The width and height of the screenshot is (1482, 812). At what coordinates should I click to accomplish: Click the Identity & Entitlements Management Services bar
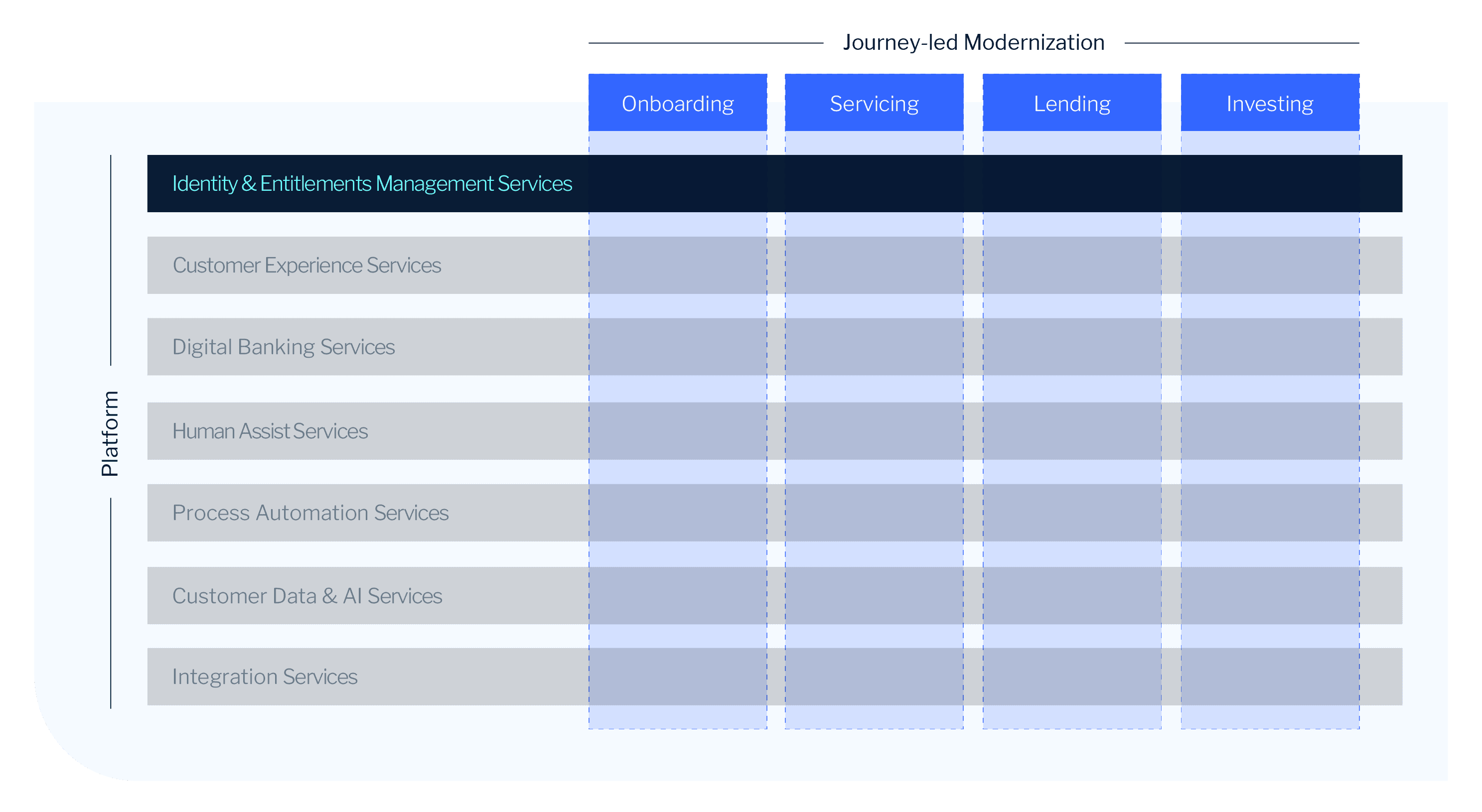(372, 183)
